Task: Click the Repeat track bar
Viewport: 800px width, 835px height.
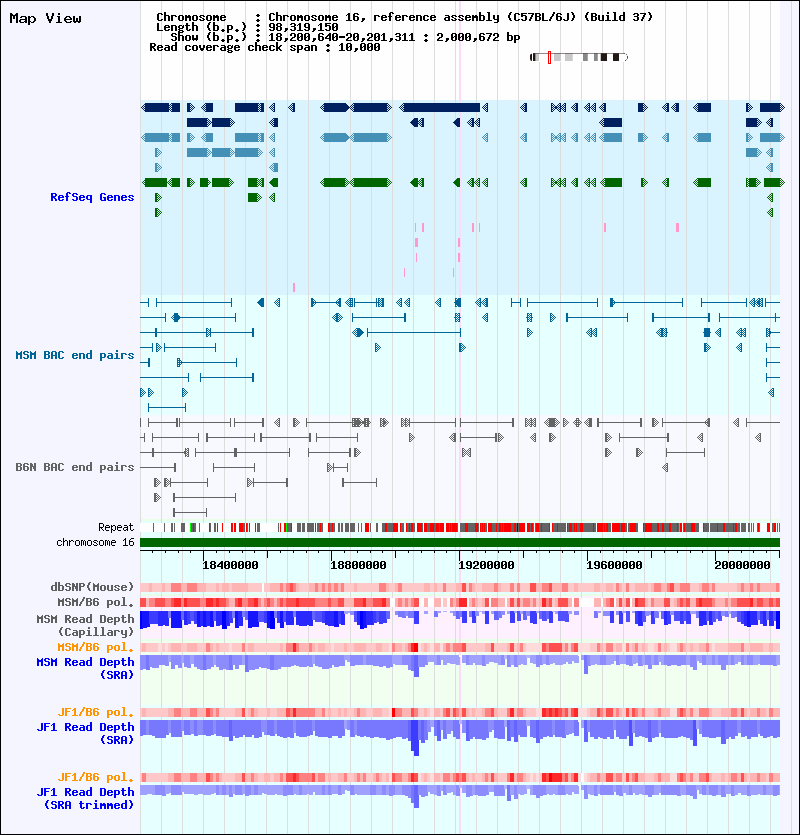Action: point(460,527)
